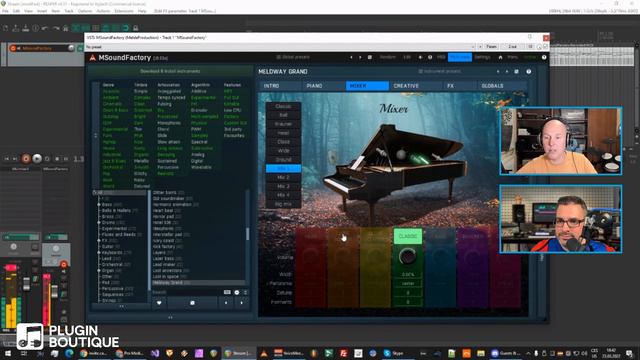Open the Home icon in MSoundFactory toolbar
Image resolution: width=640 pixels, height=360 pixels.
click(500, 58)
